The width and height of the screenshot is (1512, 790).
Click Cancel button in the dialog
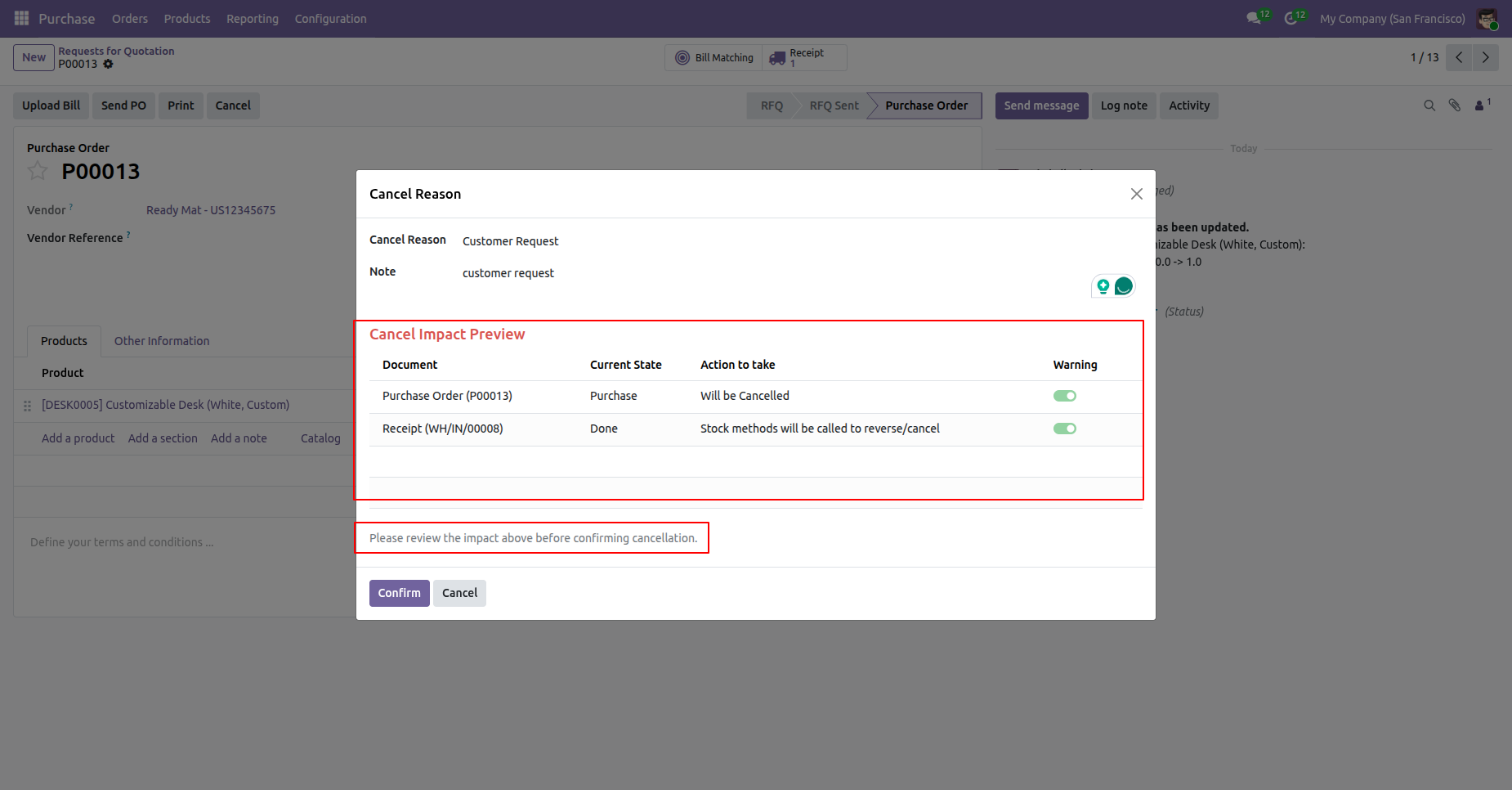[459, 593]
